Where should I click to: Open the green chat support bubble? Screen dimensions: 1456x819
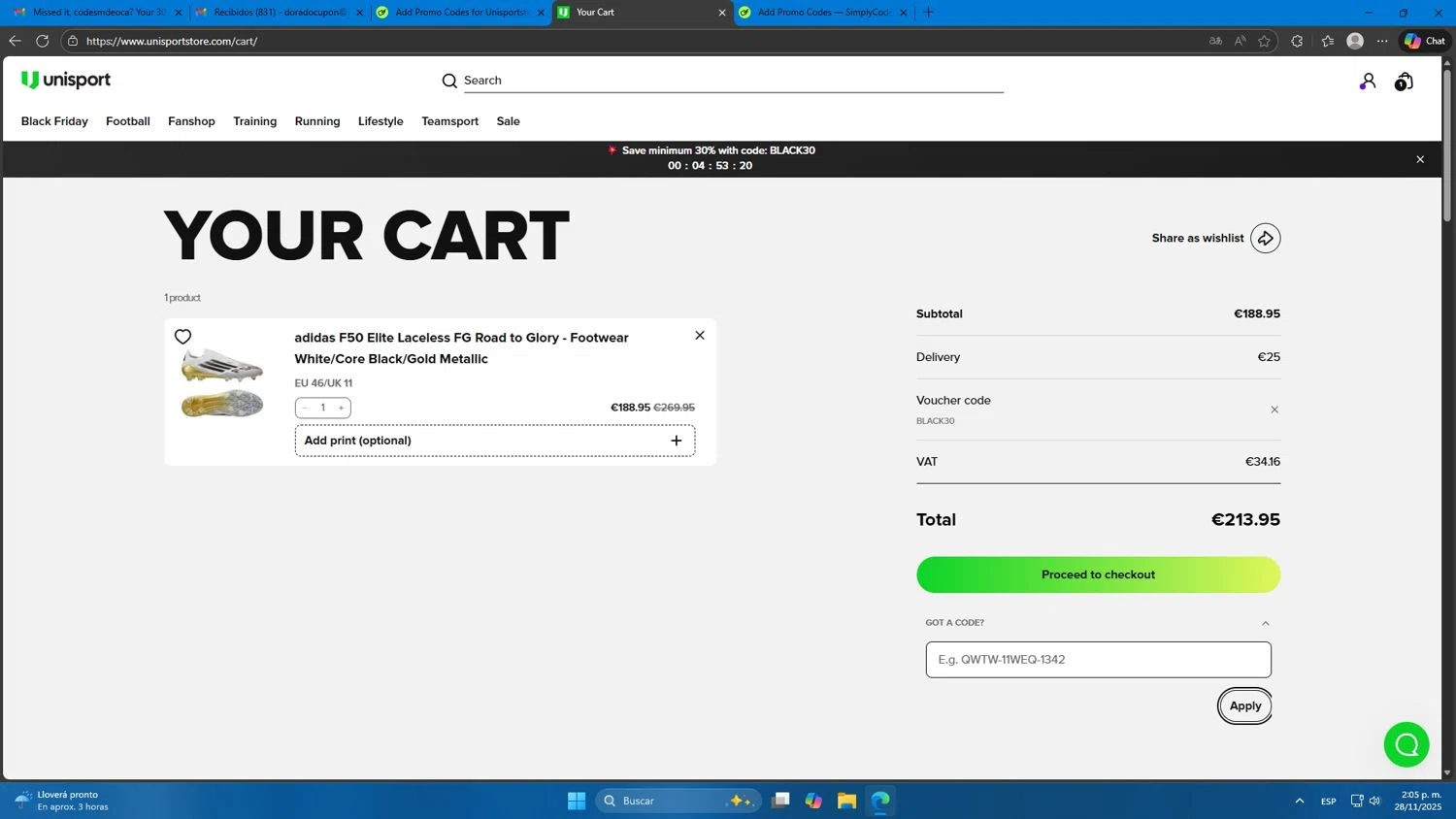1406,745
